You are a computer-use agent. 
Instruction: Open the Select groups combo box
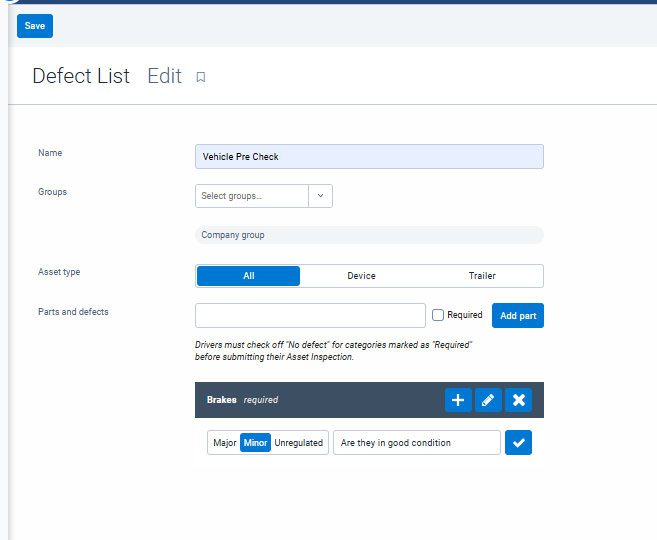pyautogui.click(x=251, y=196)
